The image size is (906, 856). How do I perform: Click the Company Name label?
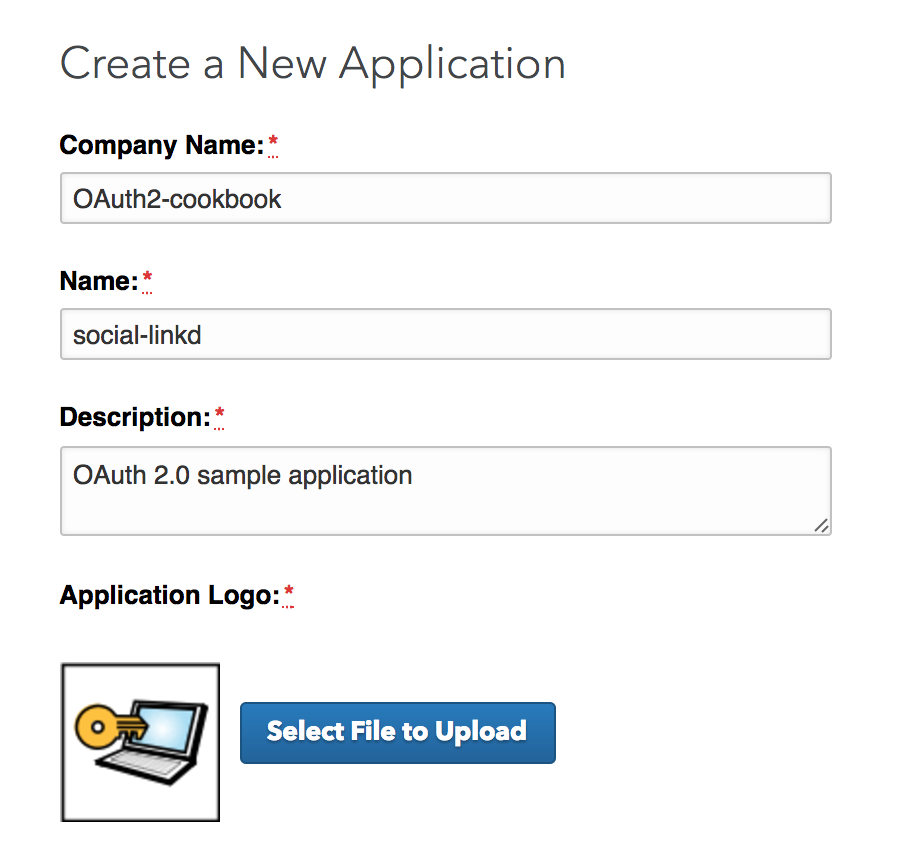(x=162, y=145)
